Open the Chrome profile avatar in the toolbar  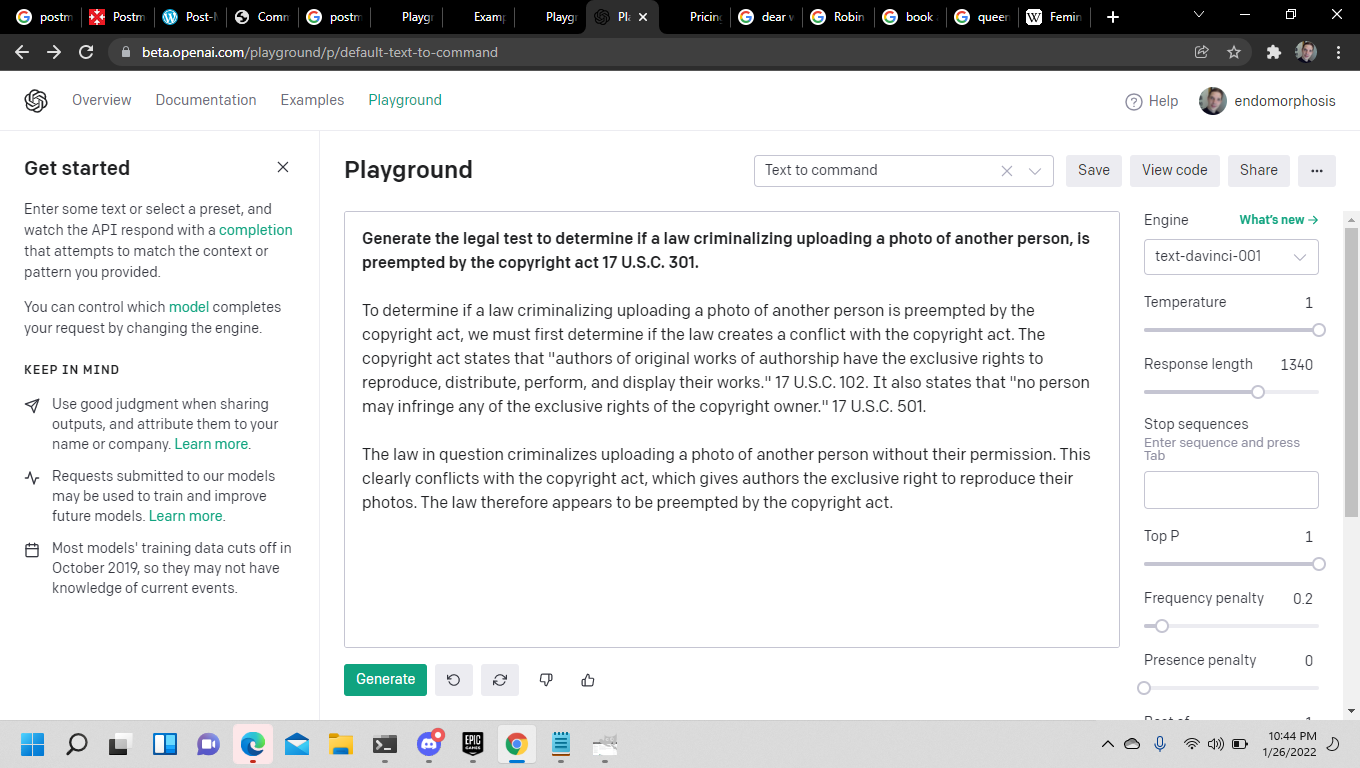click(x=1306, y=52)
